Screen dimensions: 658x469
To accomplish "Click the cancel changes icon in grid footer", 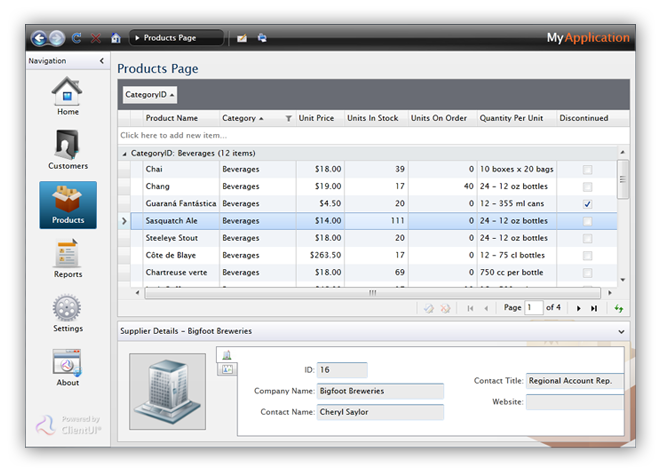I will [445, 308].
